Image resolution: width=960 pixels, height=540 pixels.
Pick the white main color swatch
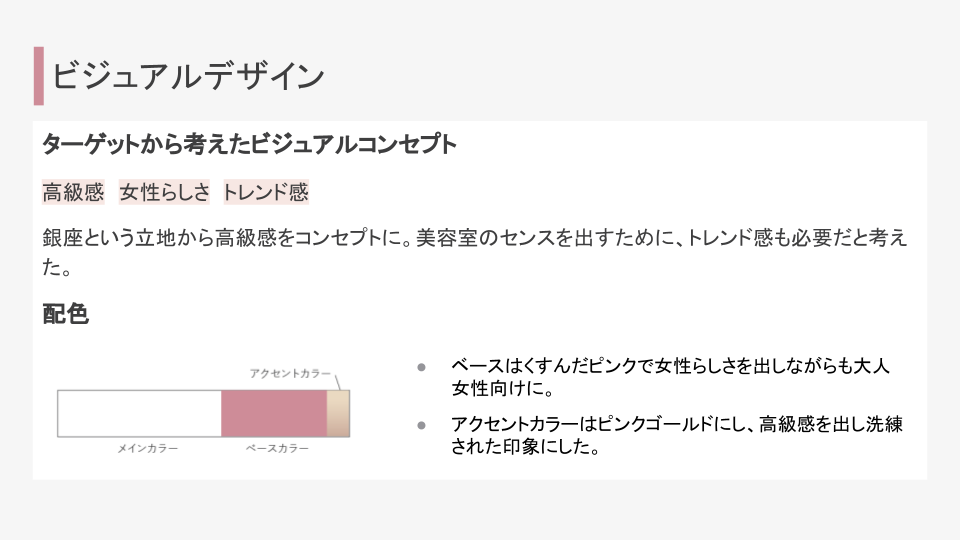click(139, 413)
